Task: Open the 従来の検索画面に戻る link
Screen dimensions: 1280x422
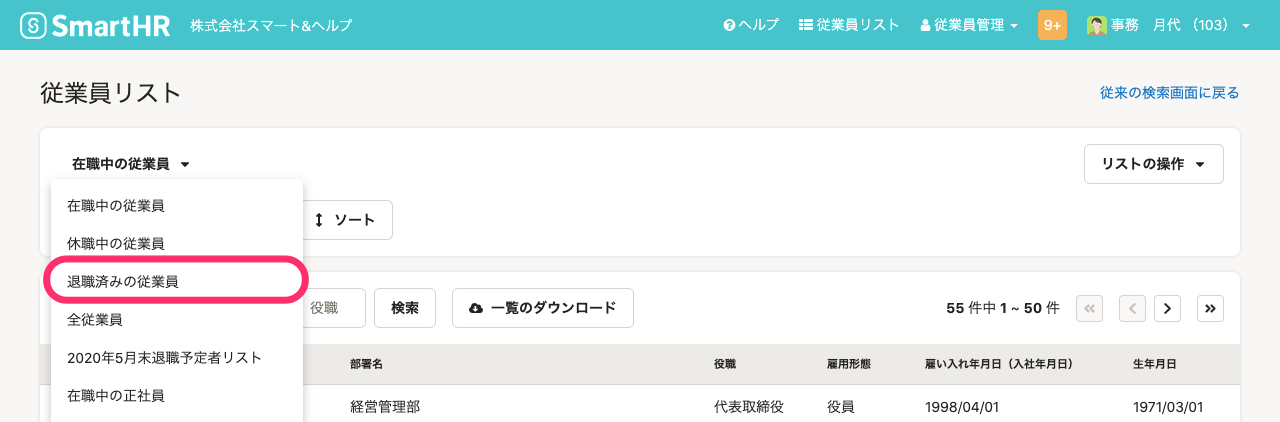Action: (x=1169, y=93)
